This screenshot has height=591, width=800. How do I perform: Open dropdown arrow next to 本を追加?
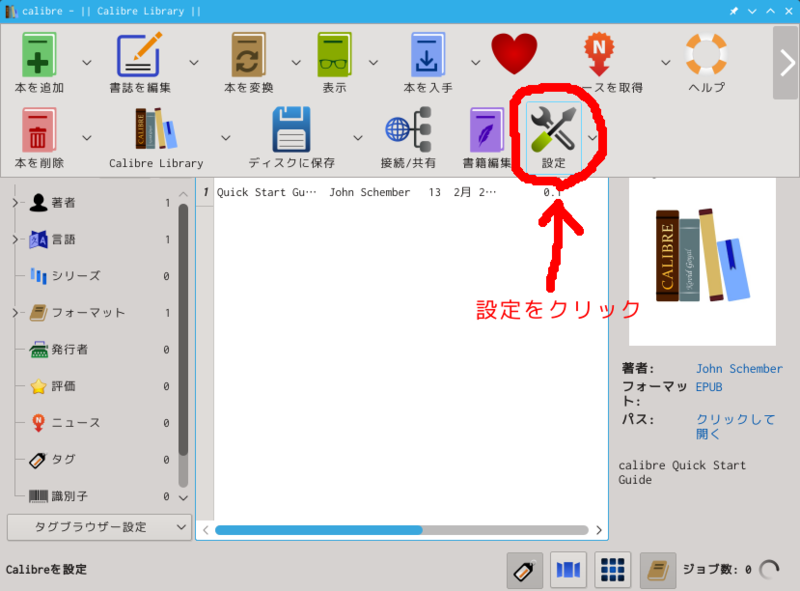(87, 62)
